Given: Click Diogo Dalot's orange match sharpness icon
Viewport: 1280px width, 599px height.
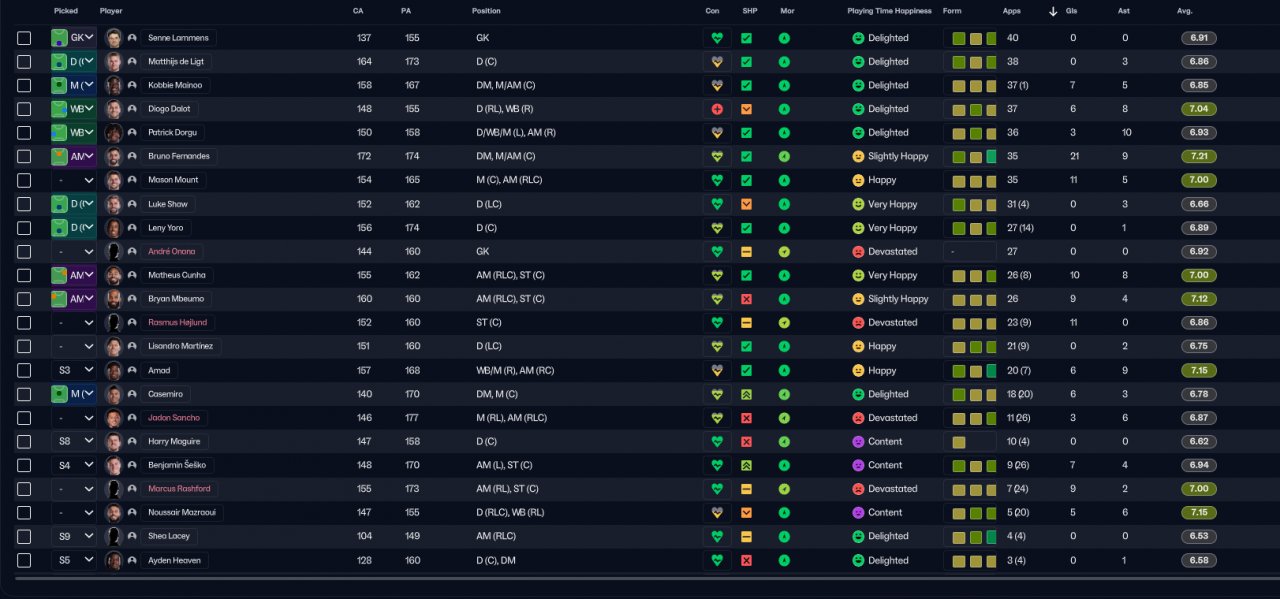Looking at the screenshot, I should [746, 109].
